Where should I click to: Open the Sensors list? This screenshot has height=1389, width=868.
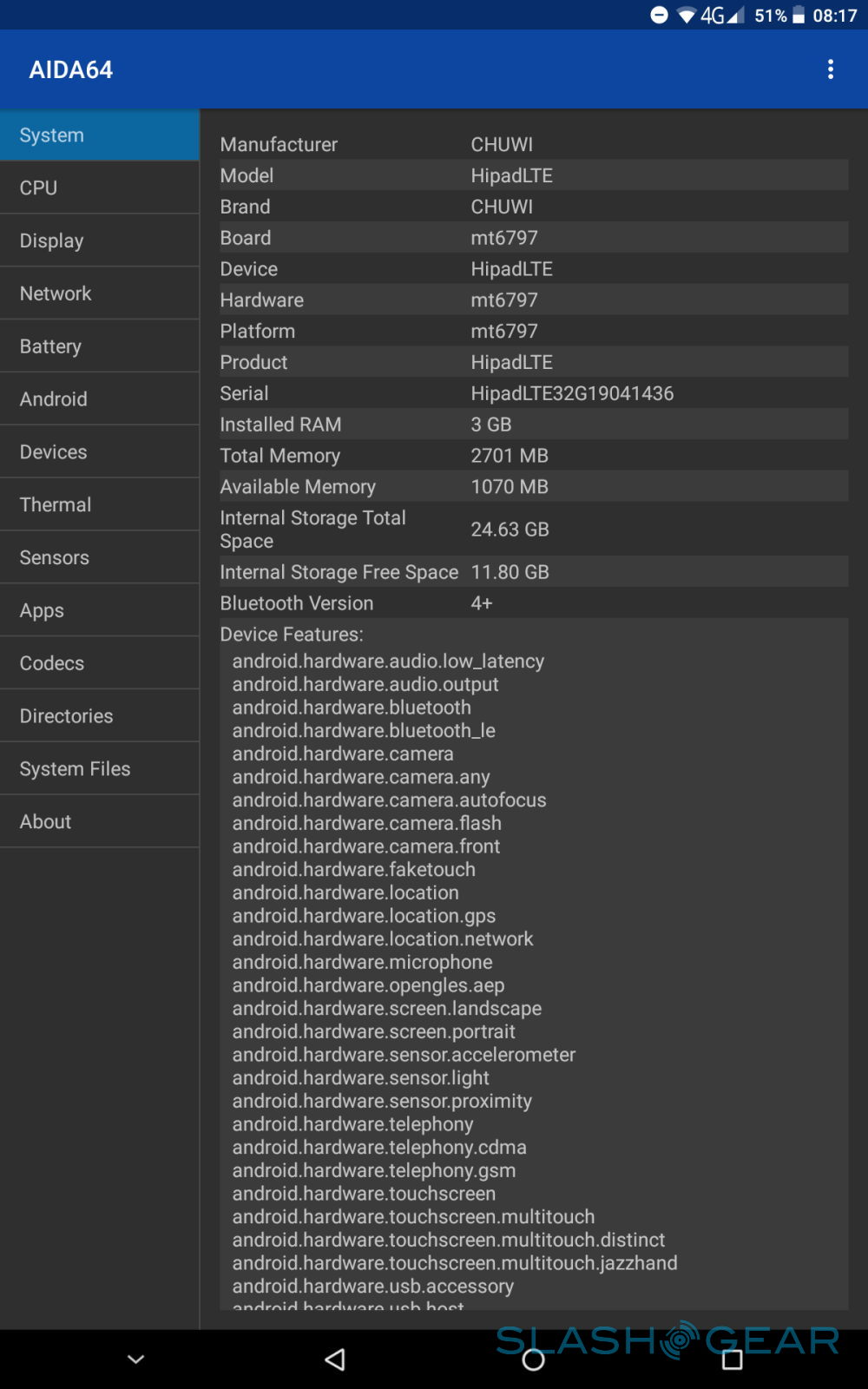pyautogui.click(x=100, y=557)
